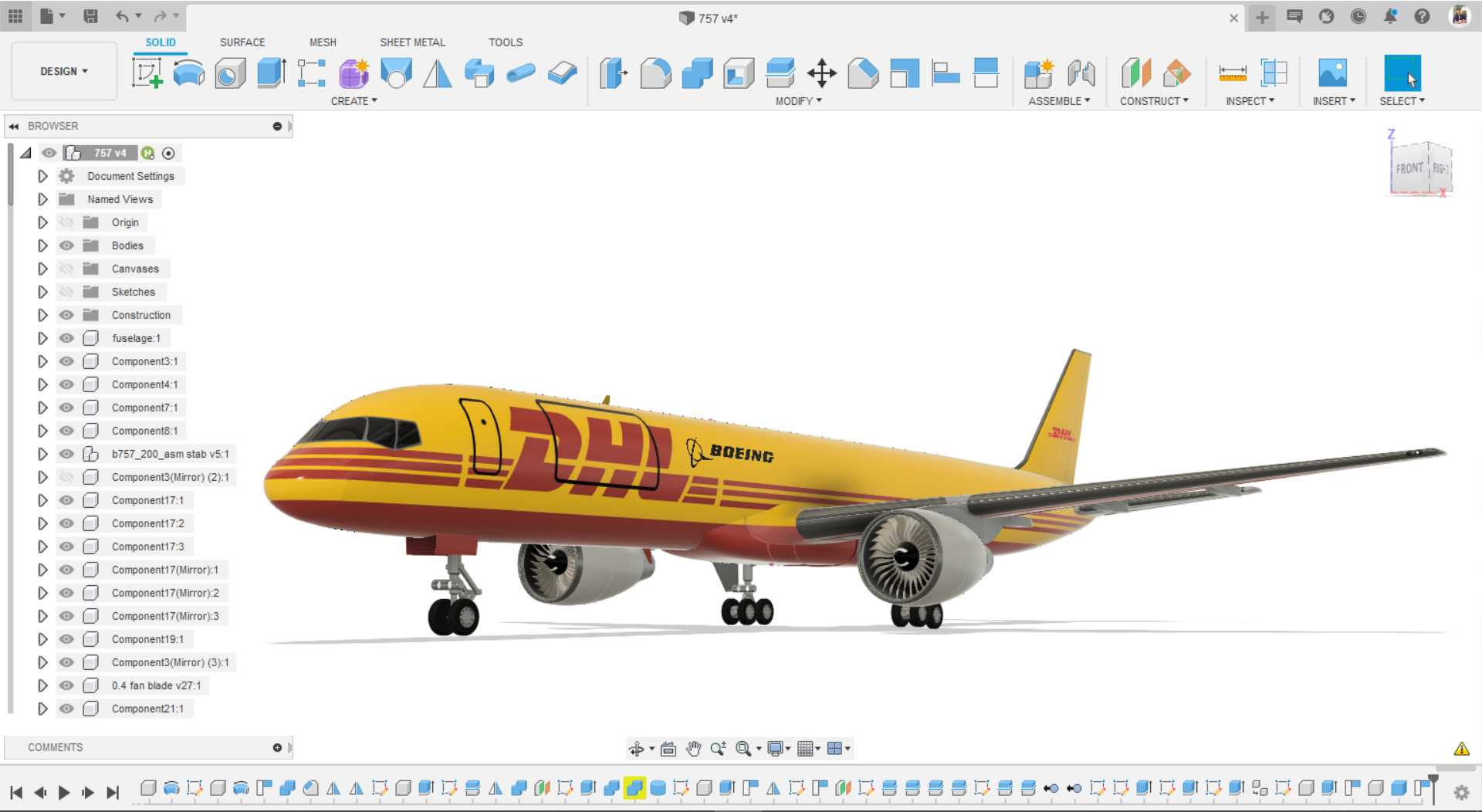Select the Fillet tool
The height and width of the screenshot is (812, 1482).
point(655,73)
